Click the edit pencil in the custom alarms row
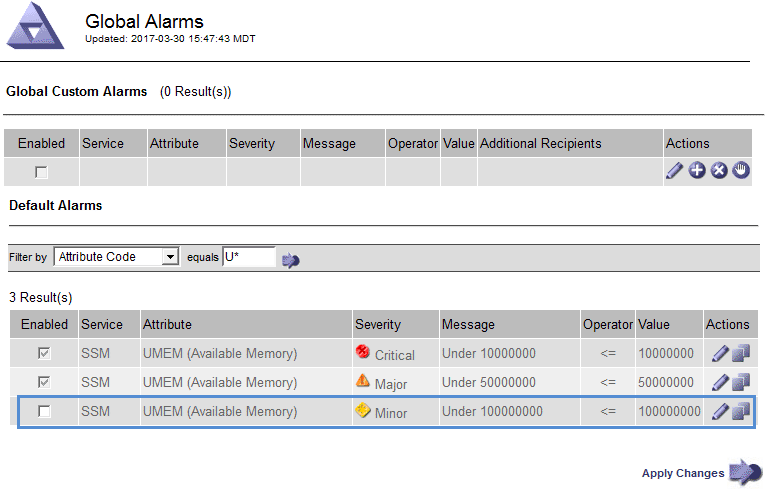Screen dimensions: 765x489 coord(675,171)
